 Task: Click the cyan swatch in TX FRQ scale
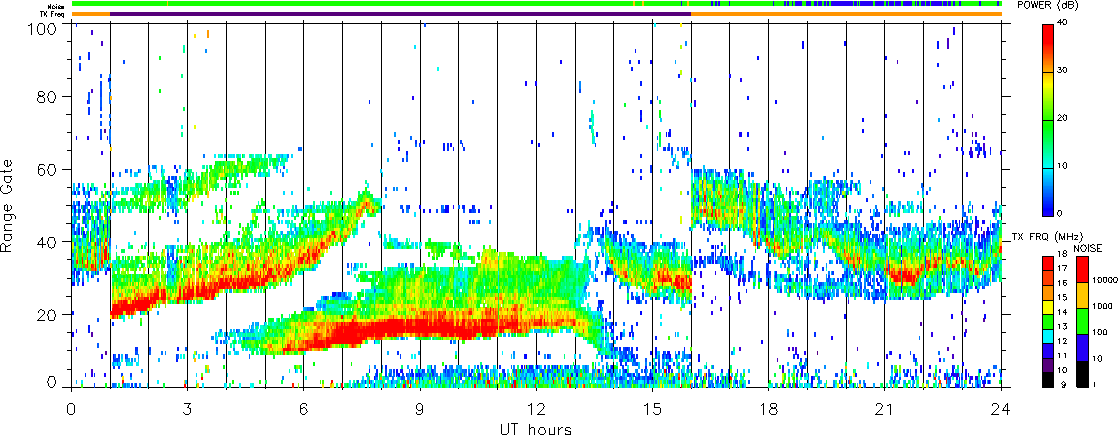(1048, 337)
